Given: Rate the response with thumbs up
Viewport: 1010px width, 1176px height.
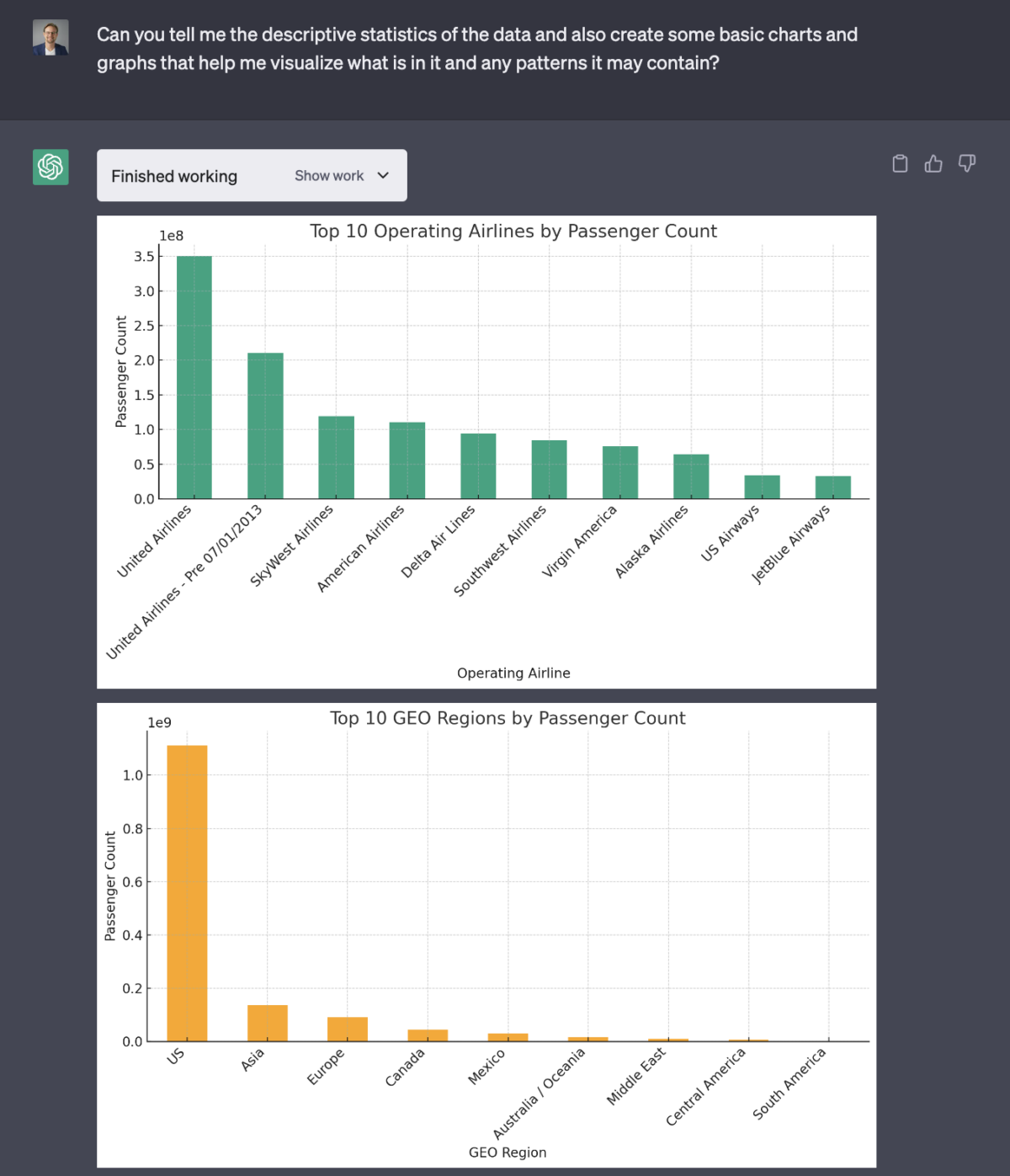Looking at the screenshot, I should point(933,164).
